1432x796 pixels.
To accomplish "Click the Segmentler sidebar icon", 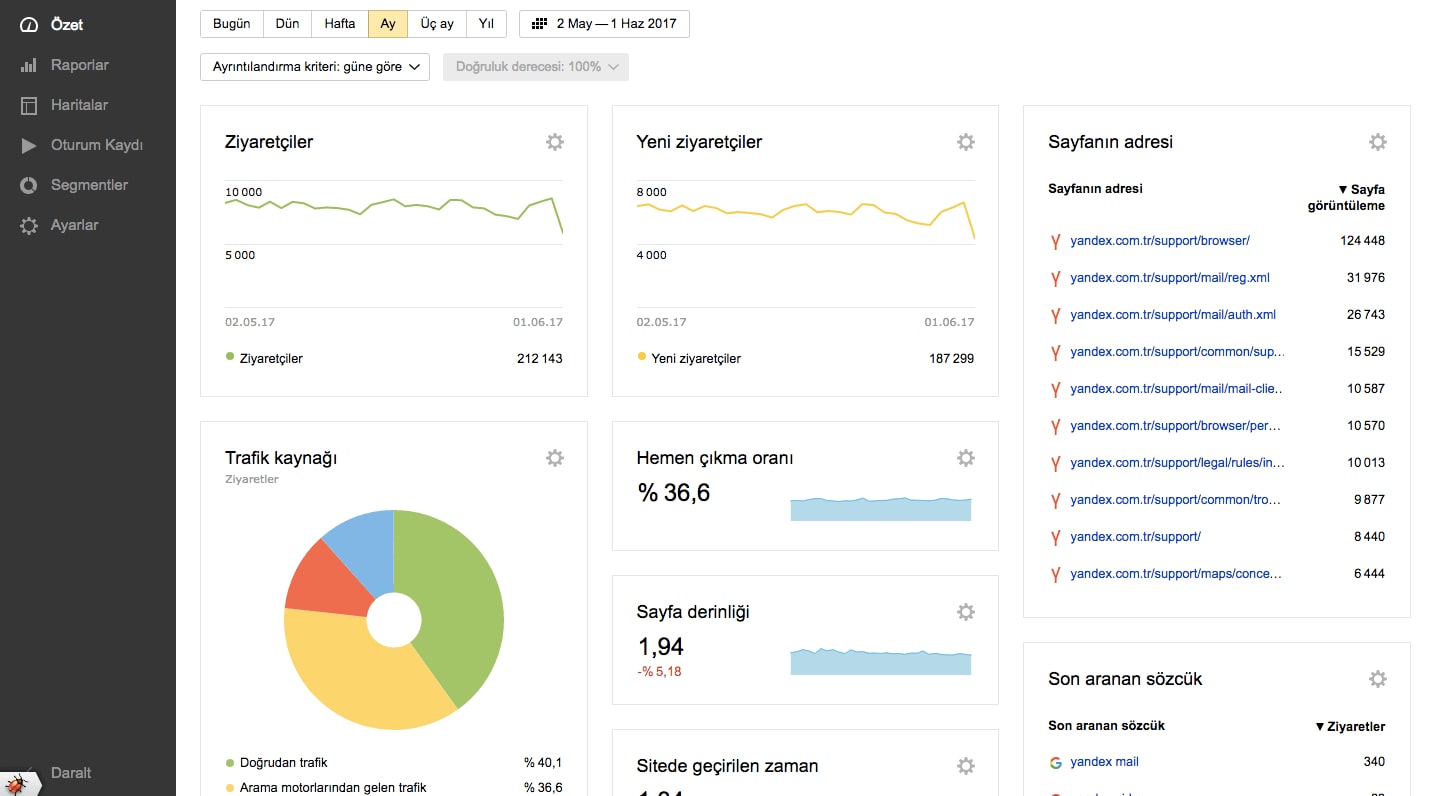I will 27,185.
